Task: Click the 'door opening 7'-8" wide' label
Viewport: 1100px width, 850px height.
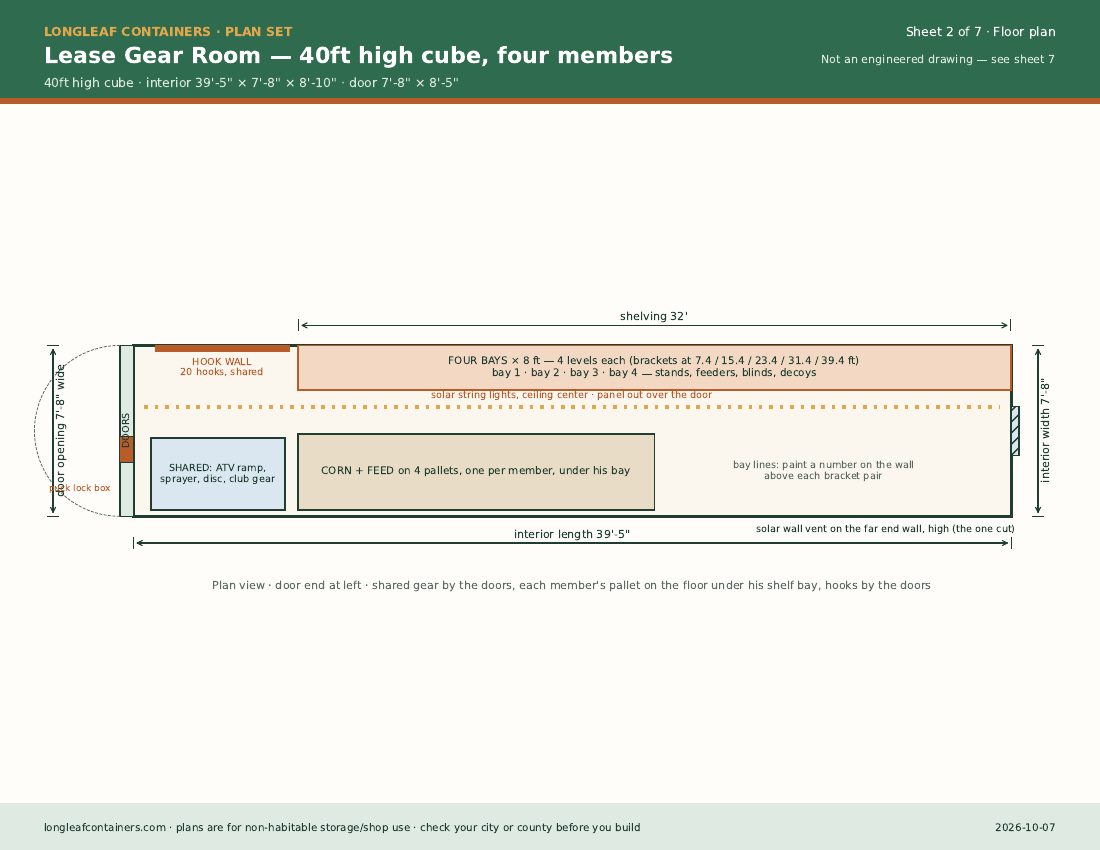Action: [x=60, y=430]
